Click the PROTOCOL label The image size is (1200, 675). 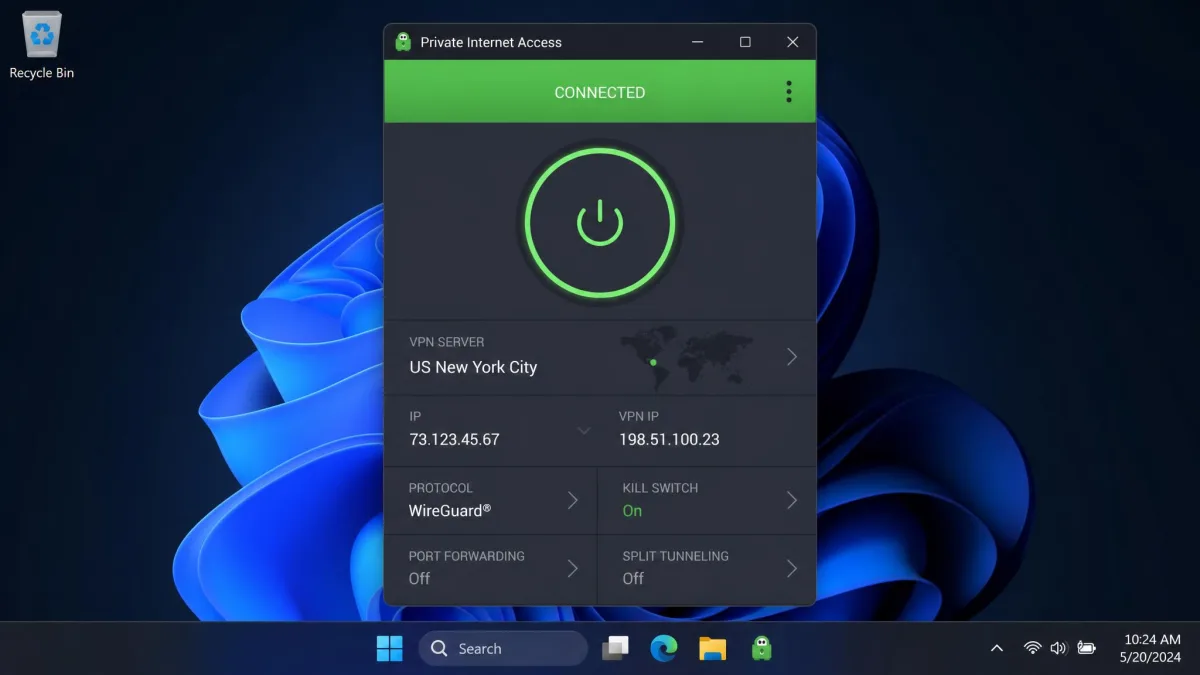pyautogui.click(x=441, y=488)
